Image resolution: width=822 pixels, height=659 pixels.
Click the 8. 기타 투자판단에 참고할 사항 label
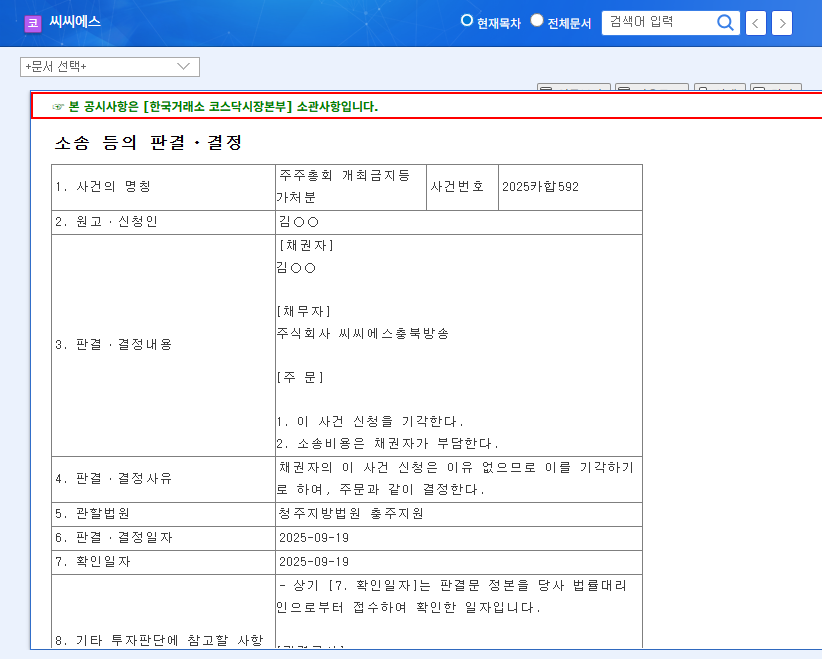pos(159,640)
